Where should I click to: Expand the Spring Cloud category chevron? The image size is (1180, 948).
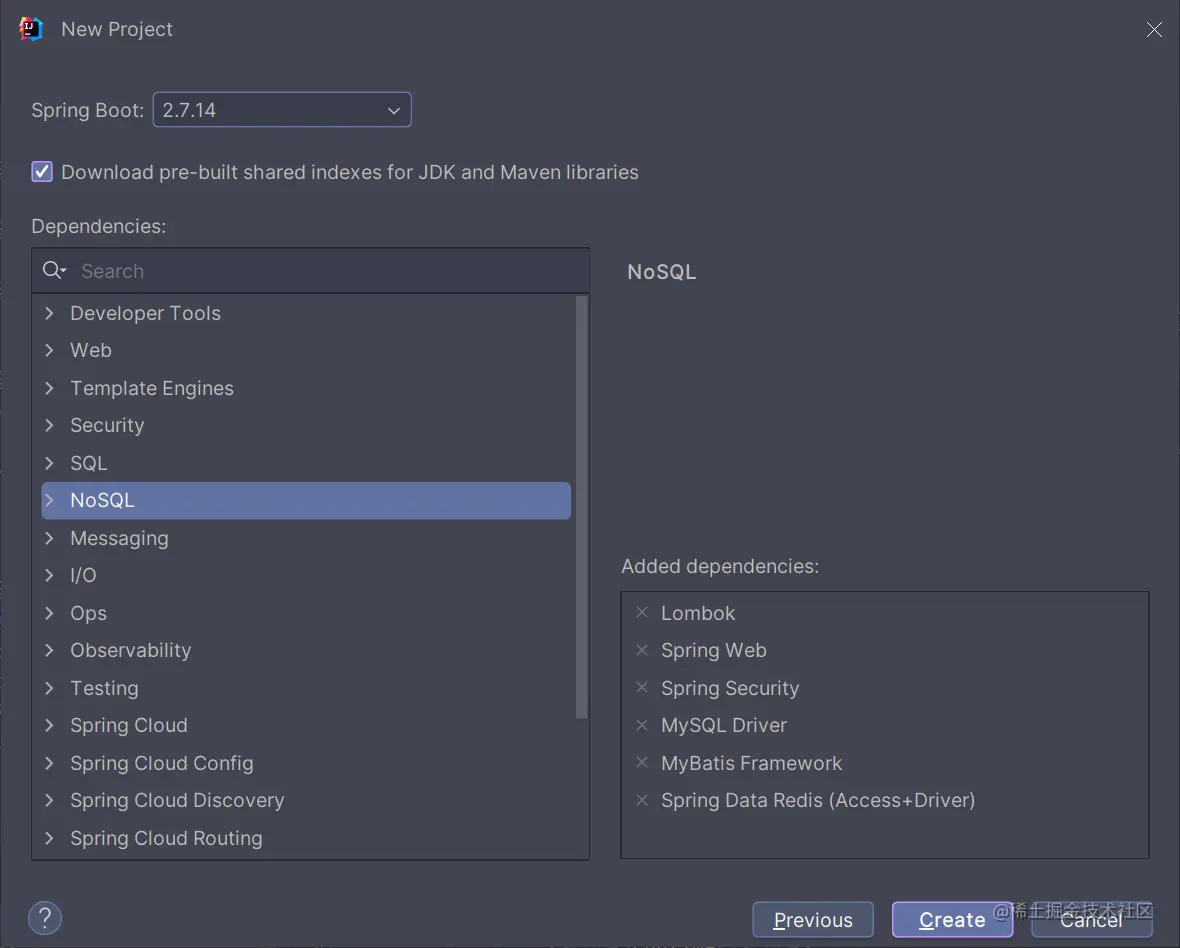[50, 725]
